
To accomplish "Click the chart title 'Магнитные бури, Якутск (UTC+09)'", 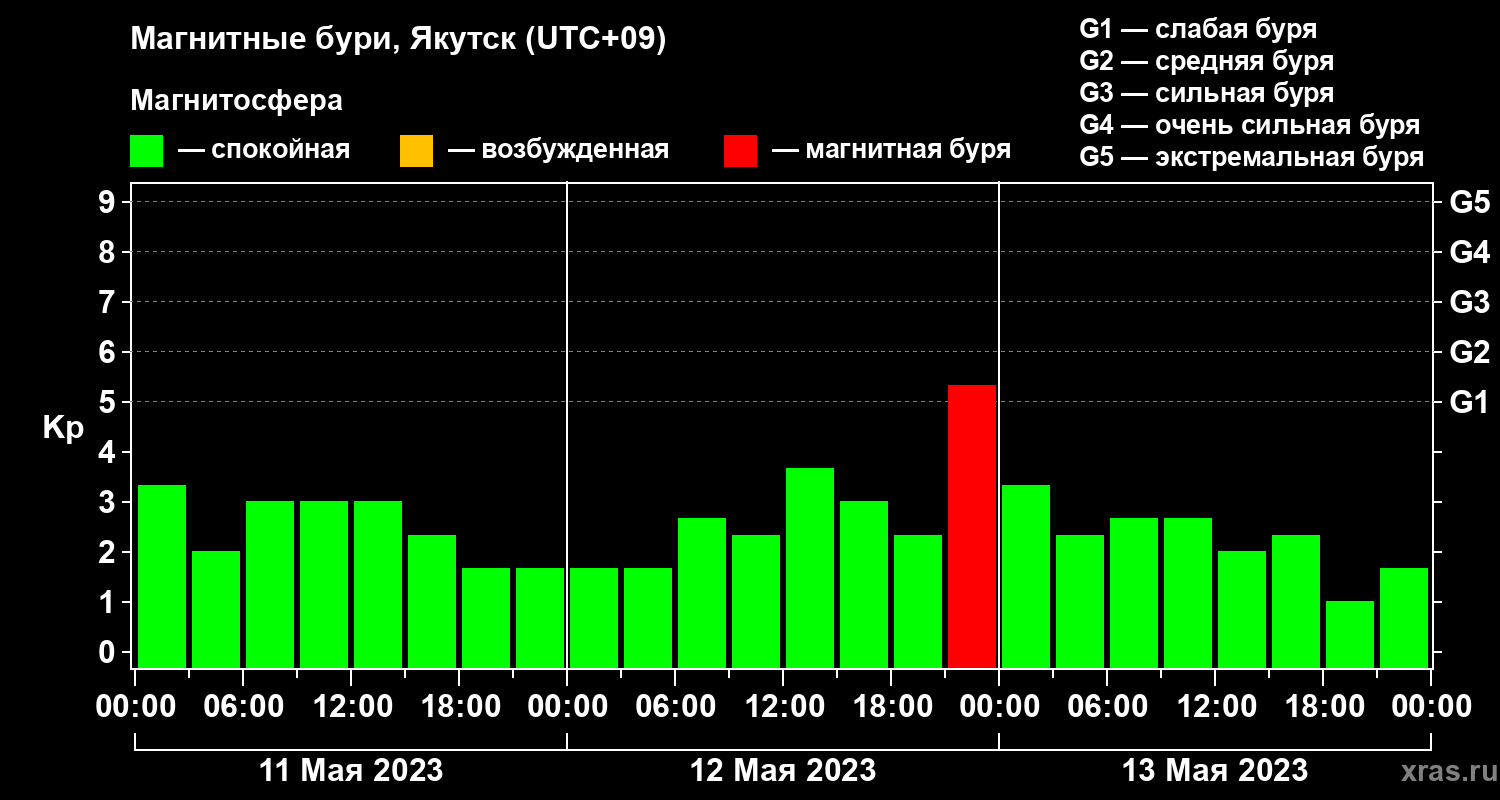I will pyautogui.click(x=398, y=41).
